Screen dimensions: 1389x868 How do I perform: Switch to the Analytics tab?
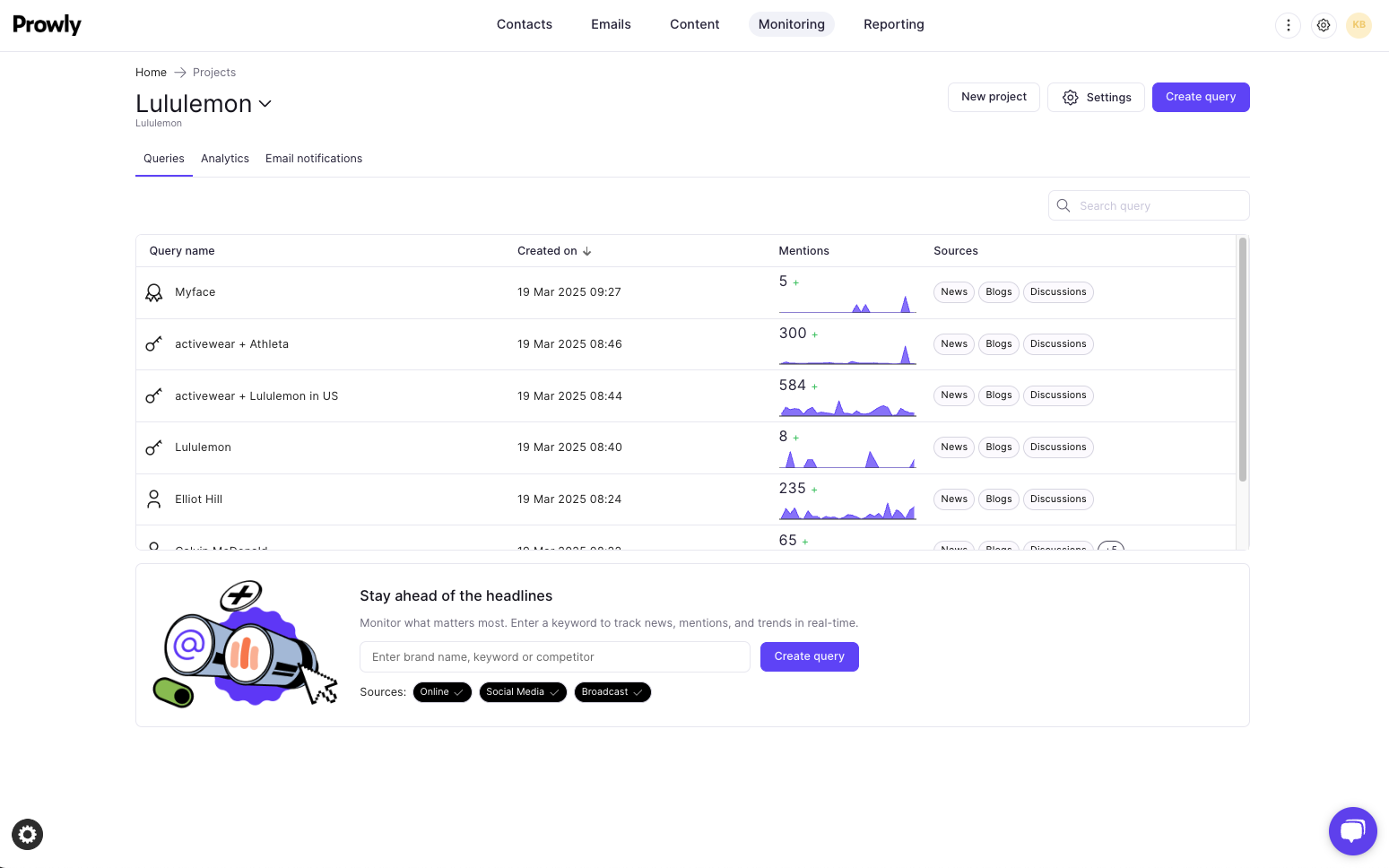(225, 159)
